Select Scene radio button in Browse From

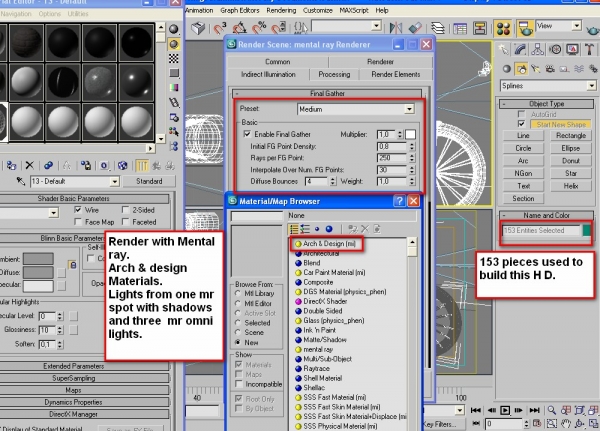pyautogui.click(x=238, y=332)
